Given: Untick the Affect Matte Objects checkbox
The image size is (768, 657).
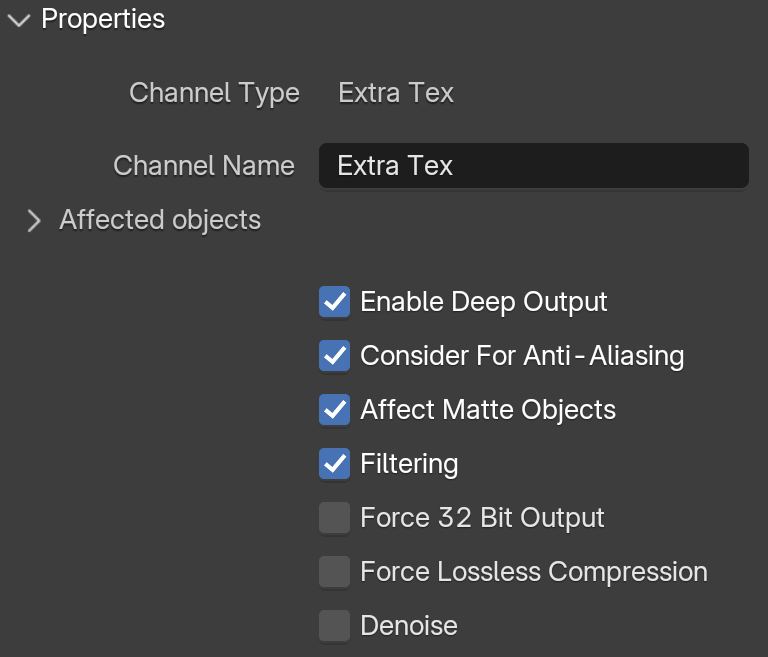Looking at the screenshot, I should (335, 410).
